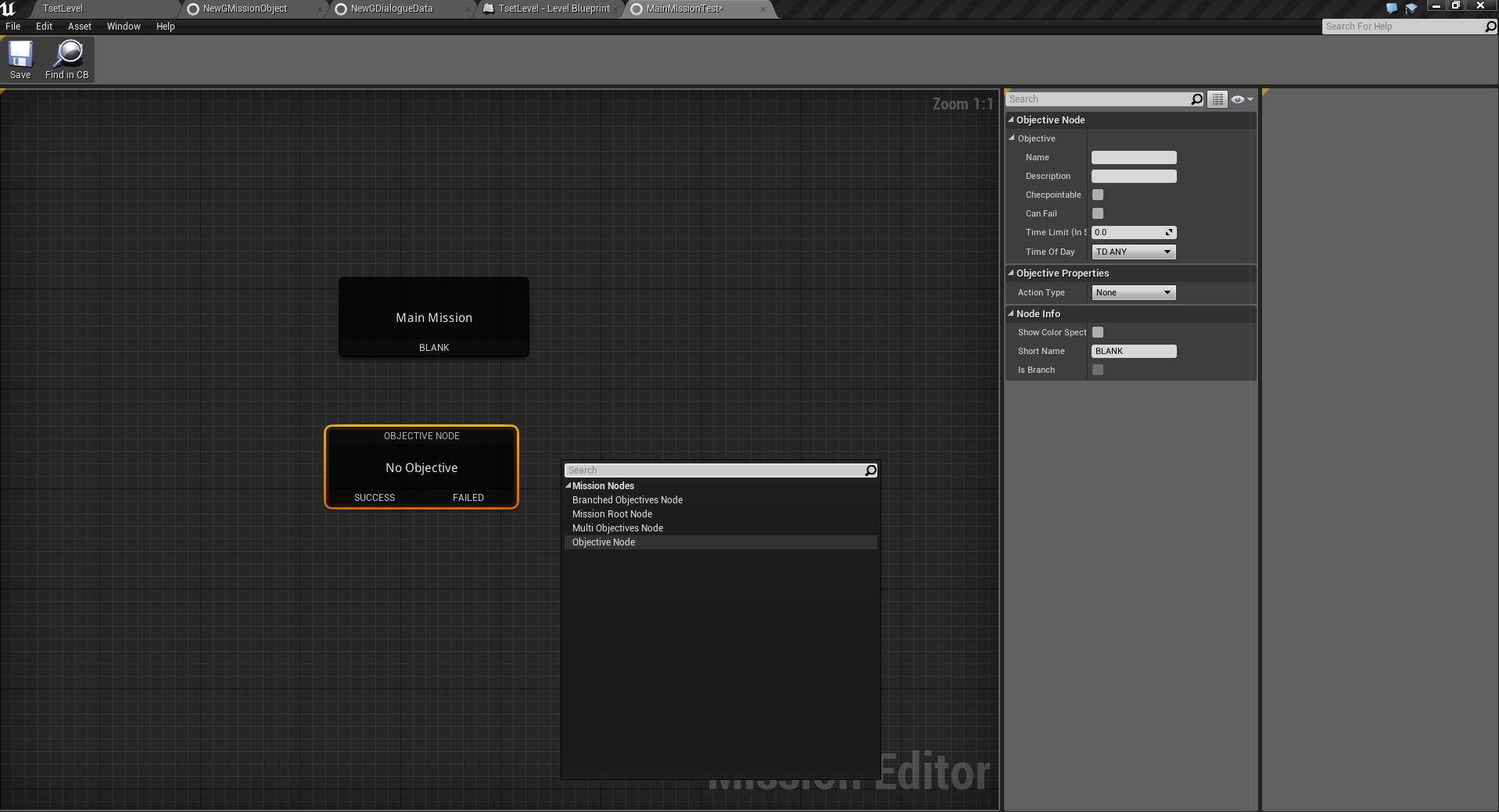
Task: Collapse the Objective subsection
Action: 1012,138
